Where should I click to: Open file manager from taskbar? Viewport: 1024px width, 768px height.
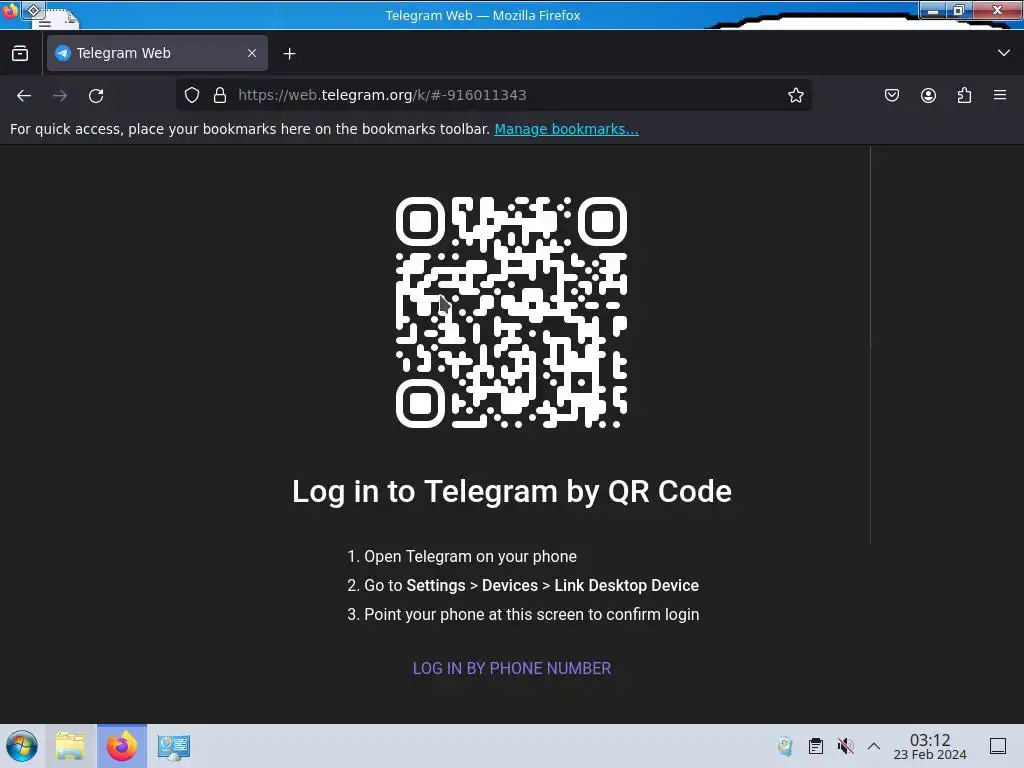pos(71,746)
